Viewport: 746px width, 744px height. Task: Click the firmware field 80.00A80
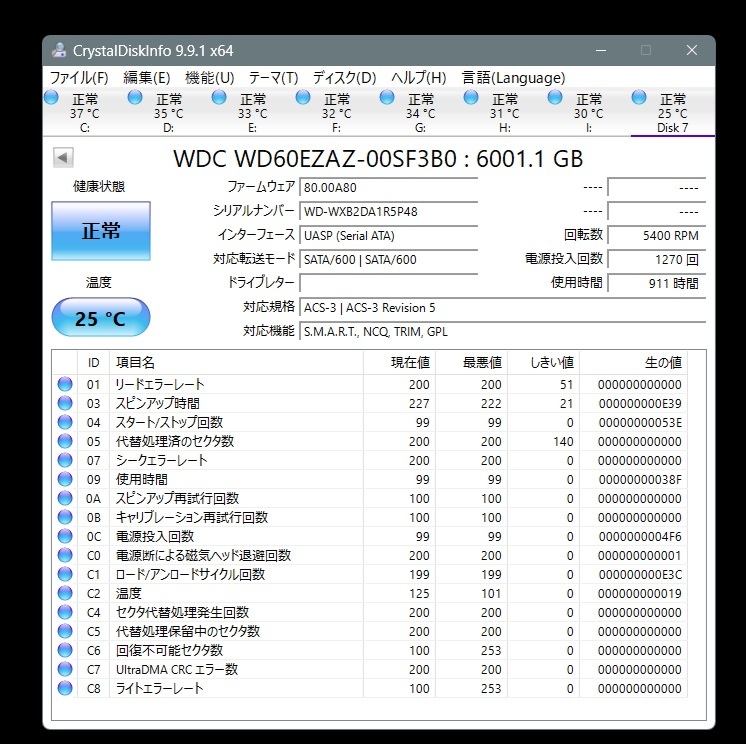[389, 187]
